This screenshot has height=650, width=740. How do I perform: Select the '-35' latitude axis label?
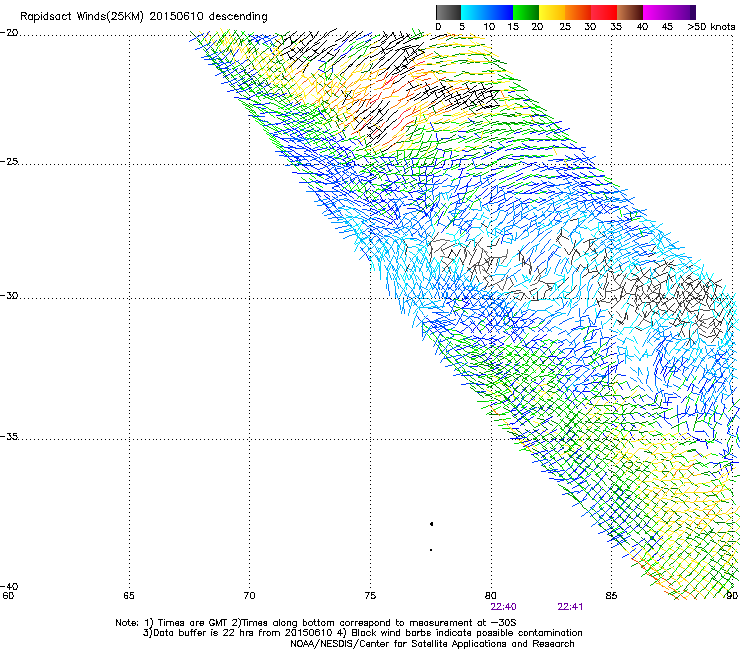9,437
